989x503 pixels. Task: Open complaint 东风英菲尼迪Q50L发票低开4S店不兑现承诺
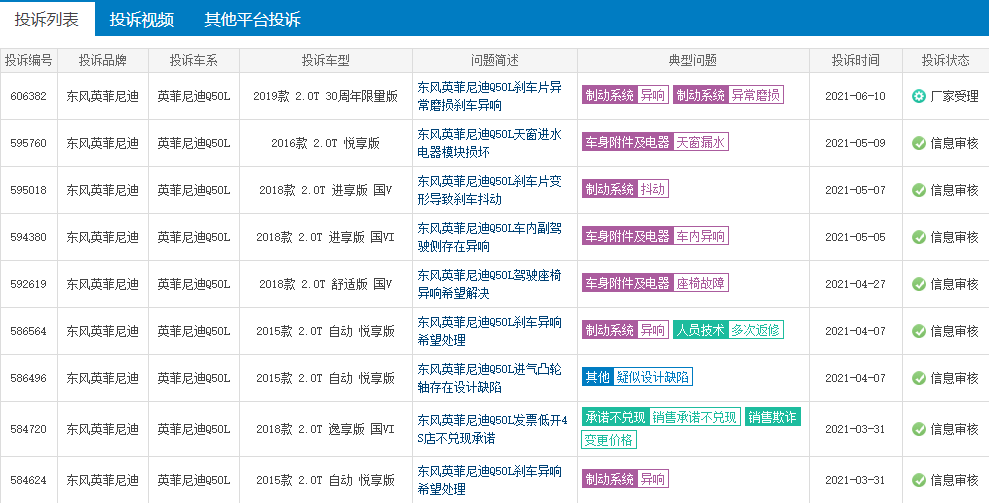click(x=493, y=429)
